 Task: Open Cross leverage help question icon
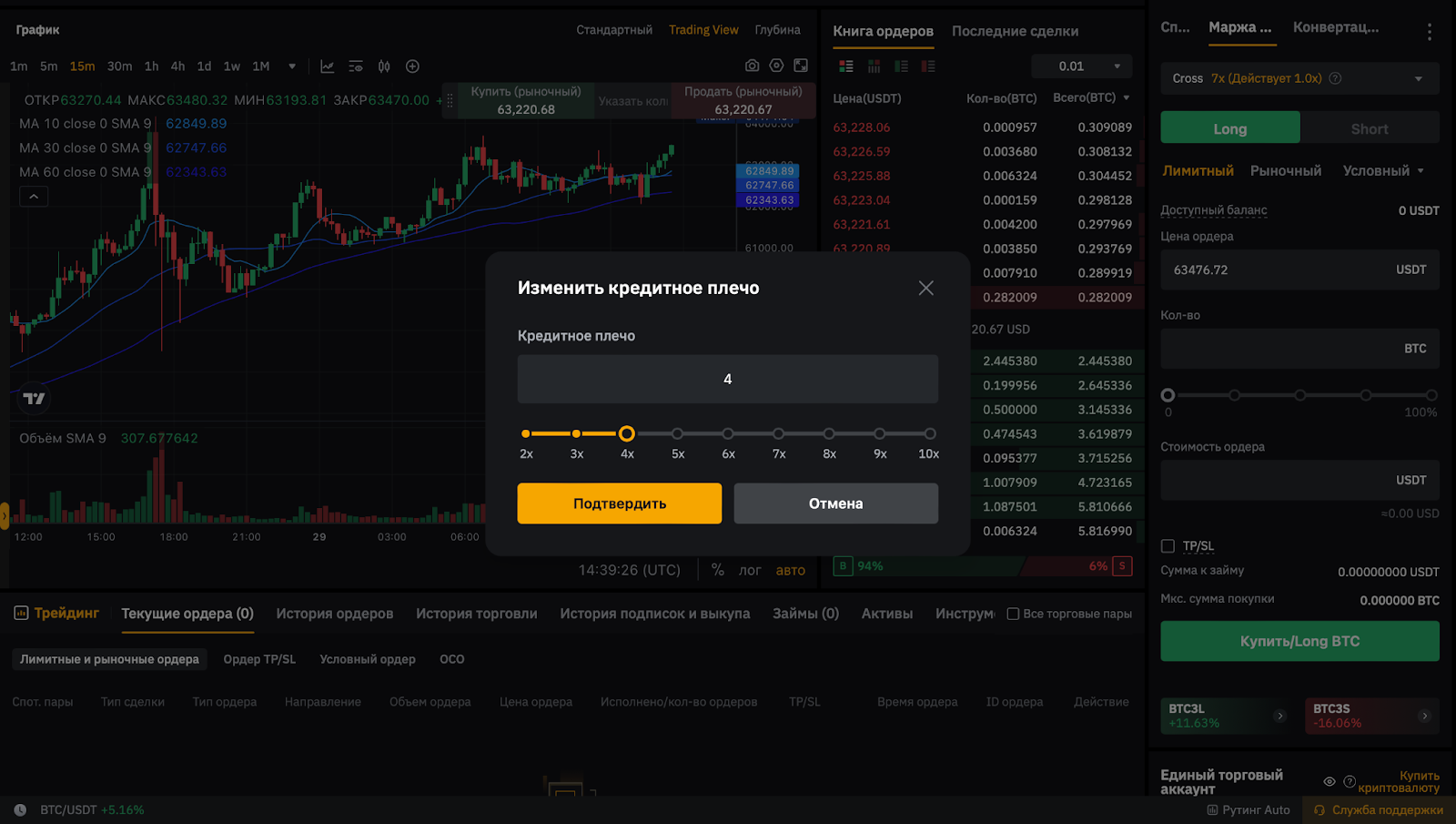point(1335,78)
